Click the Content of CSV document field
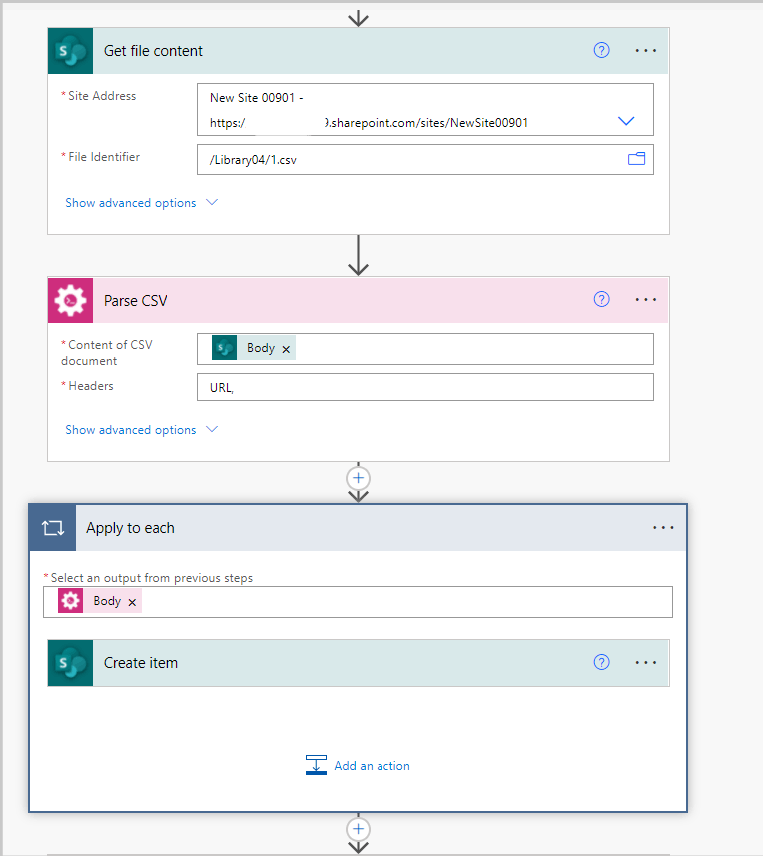The width and height of the screenshot is (763, 856). coord(425,349)
